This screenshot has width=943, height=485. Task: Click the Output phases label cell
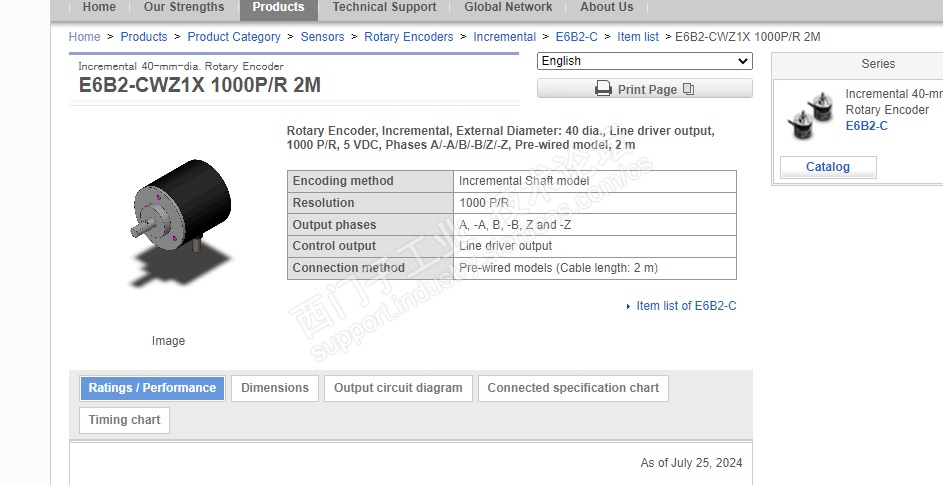[370, 225]
